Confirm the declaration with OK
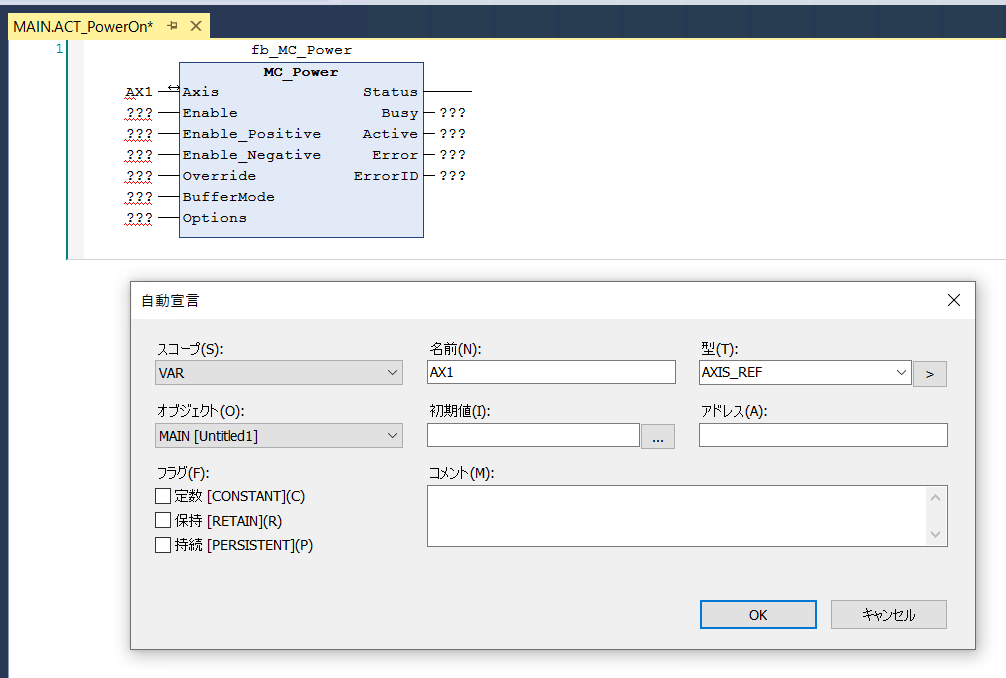 click(758, 614)
